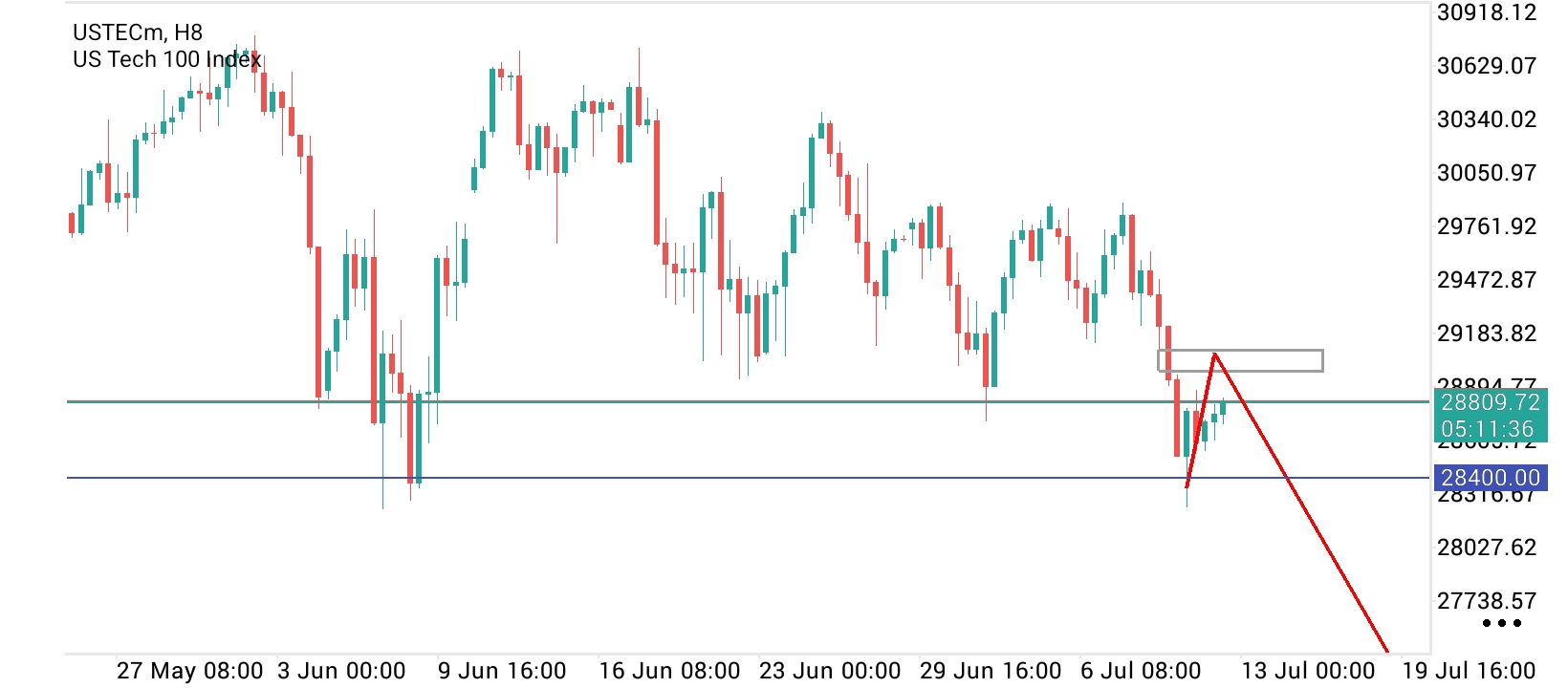The image size is (1568, 688).
Task: Click the blue 28400.00 price level tag
Action: tap(1491, 478)
